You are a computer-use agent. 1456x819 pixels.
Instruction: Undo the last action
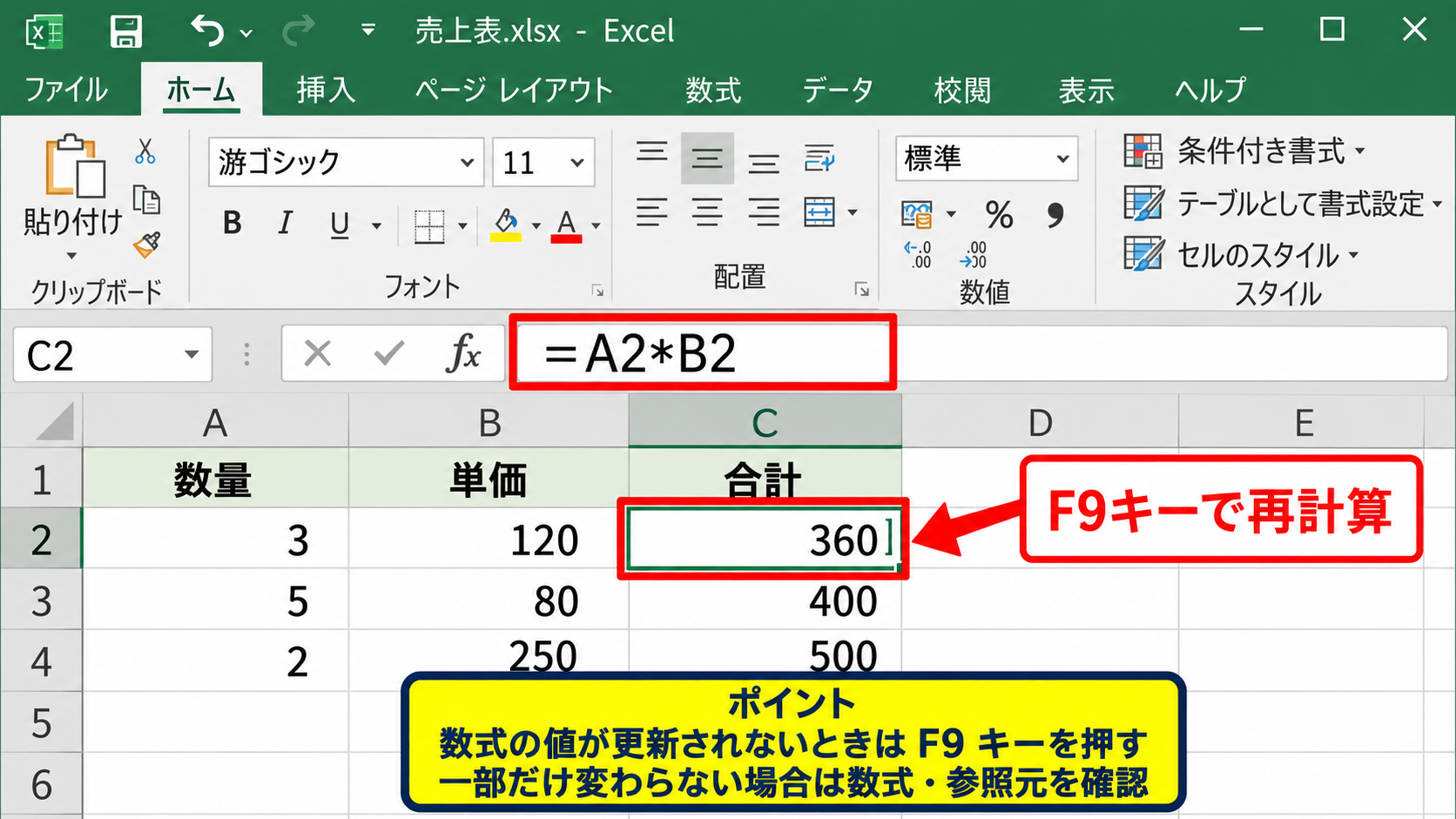click(207, 31)
